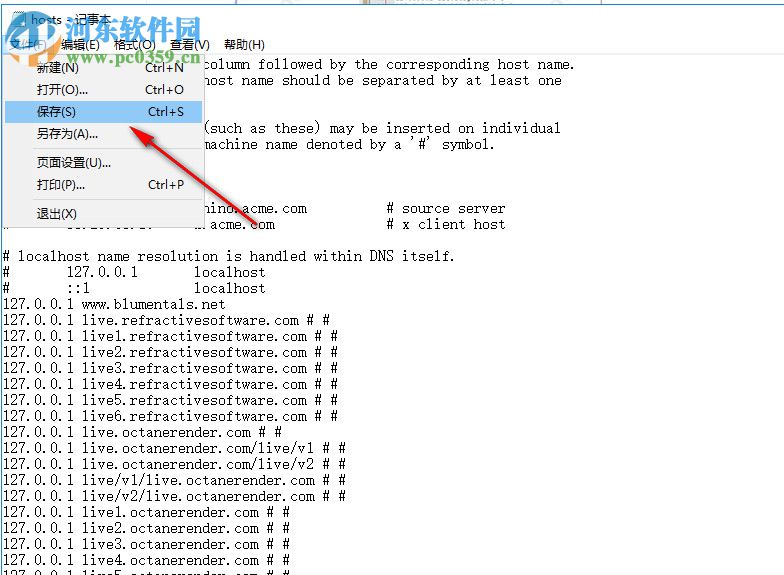
Task: Open the 帮助(H) menu
Action: coord(244,45)
